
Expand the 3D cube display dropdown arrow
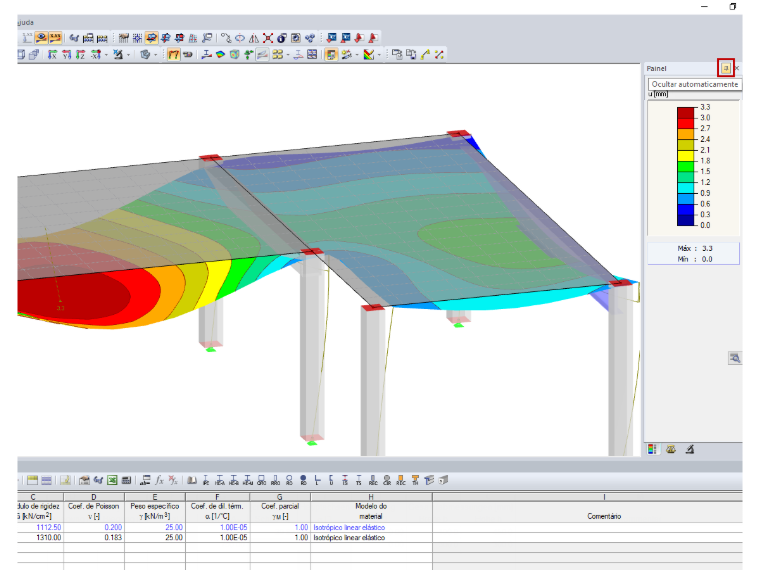[156, 55]
